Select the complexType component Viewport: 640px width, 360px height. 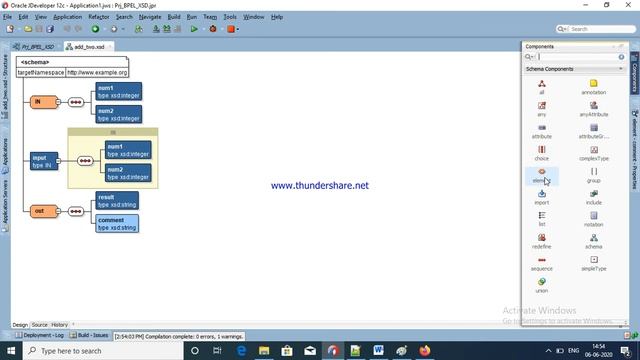[x=593, y=153]
